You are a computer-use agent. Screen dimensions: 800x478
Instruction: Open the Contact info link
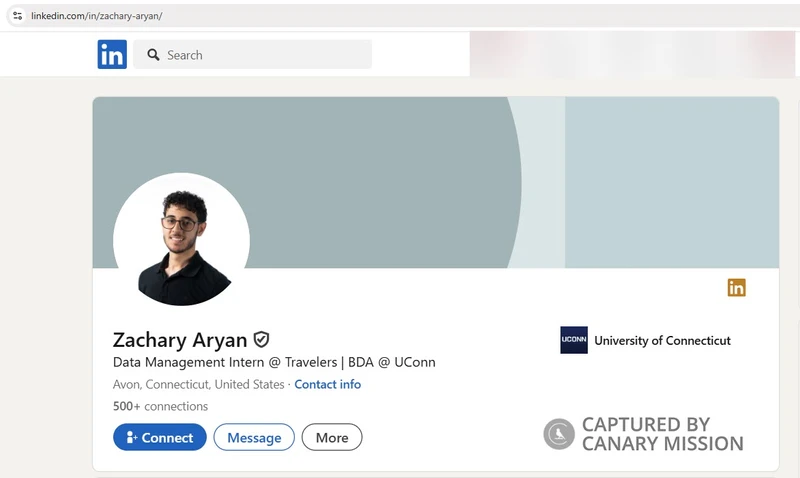point(328,384)
